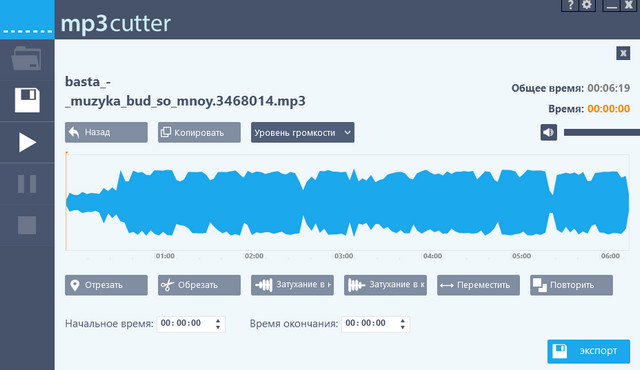Save the file with the floppy disk icon
640x370 pixels.
point(27,100)
